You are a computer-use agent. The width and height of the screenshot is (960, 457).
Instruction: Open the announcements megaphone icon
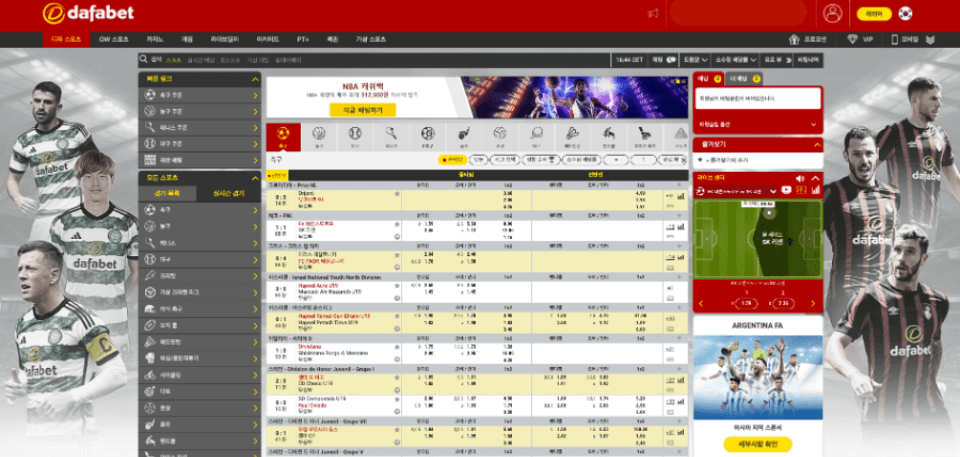653,13
